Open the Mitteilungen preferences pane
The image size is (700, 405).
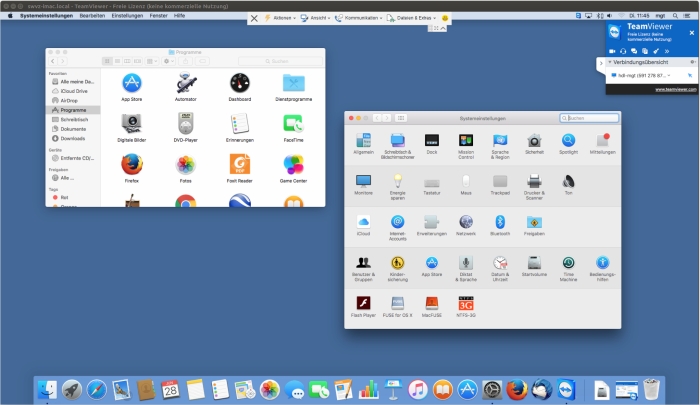point(602,144)
